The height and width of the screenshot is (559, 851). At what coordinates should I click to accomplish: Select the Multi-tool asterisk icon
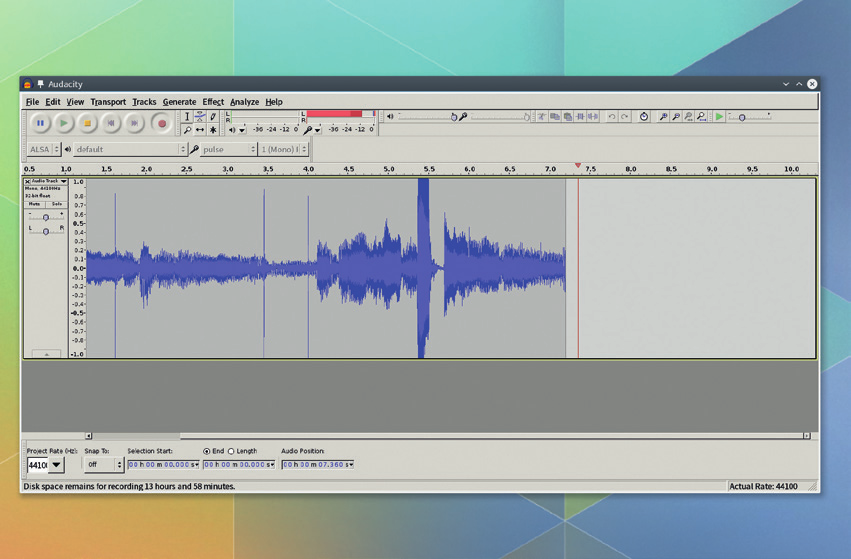pos(213,130)
